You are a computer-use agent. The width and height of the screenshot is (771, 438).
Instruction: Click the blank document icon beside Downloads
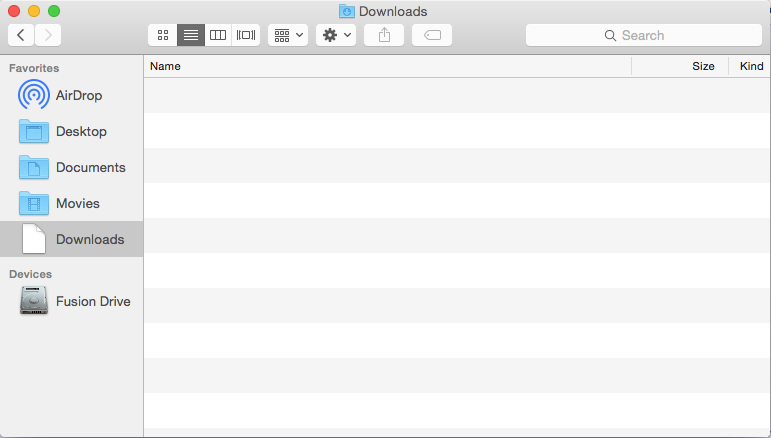33,239
